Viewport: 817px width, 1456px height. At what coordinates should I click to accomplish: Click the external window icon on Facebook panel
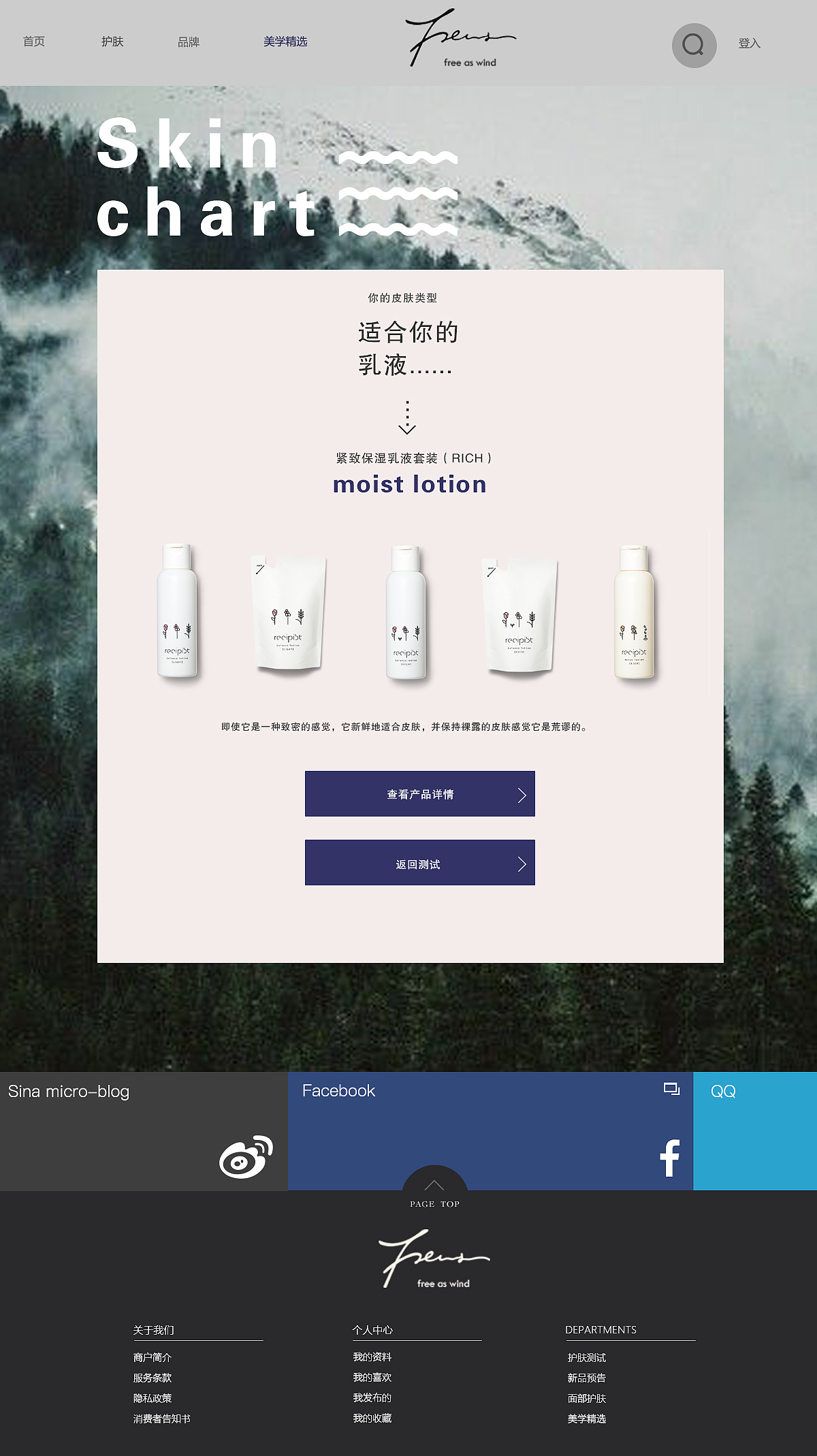671,1089
